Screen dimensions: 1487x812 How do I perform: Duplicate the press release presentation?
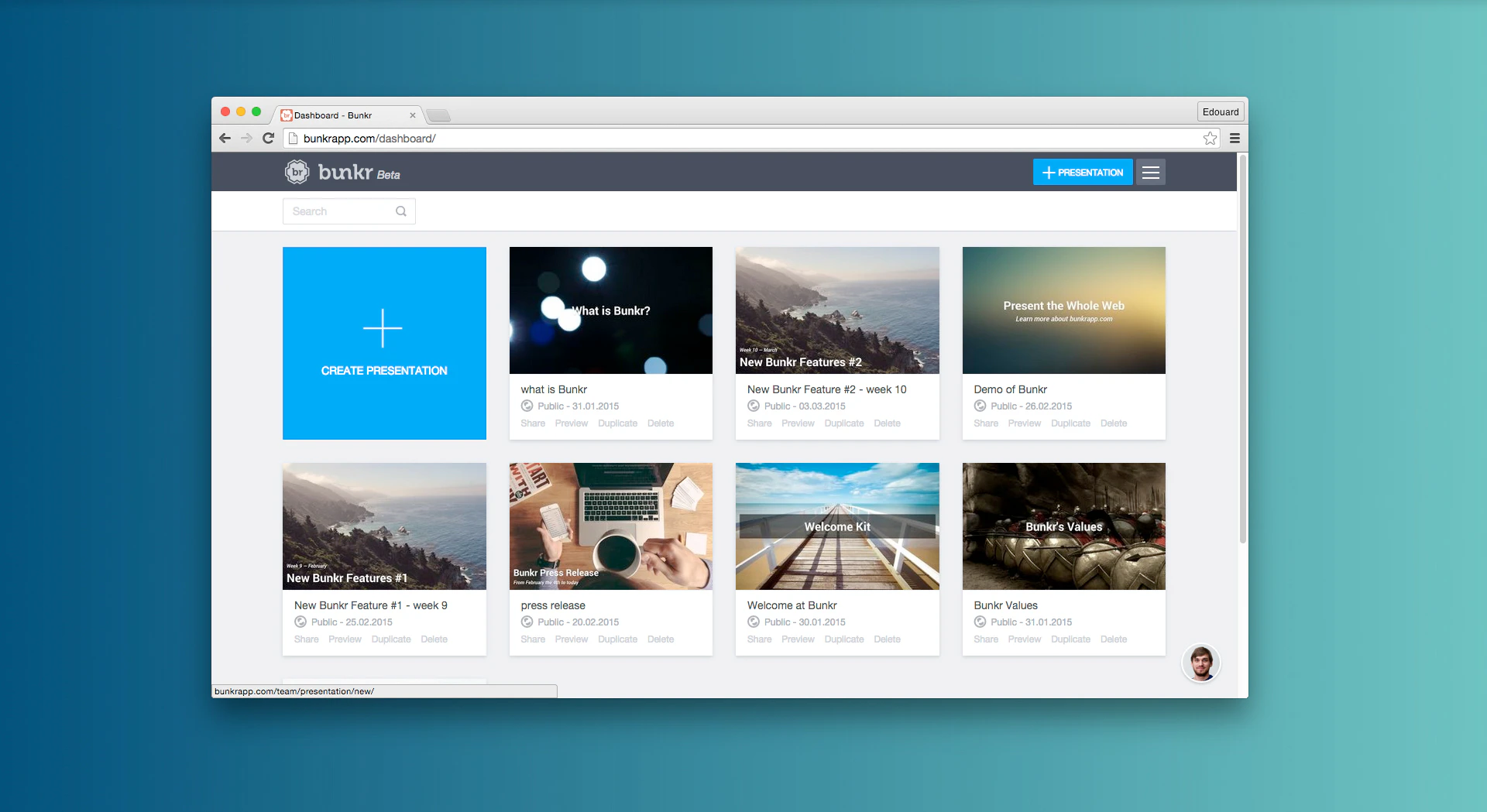pyautogui.click(x=617, y=639)
